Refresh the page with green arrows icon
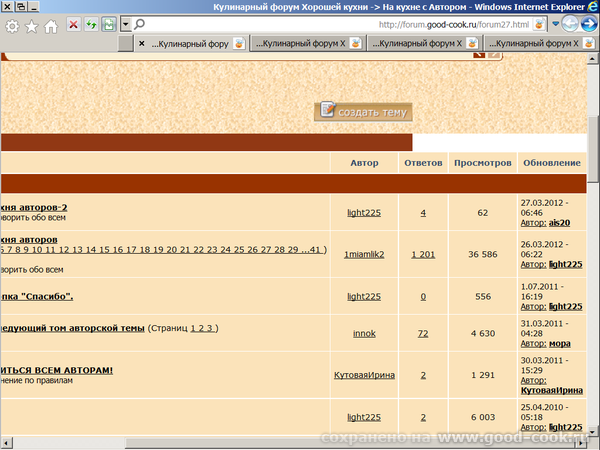The image size is (600, 450). coord(92,23)
